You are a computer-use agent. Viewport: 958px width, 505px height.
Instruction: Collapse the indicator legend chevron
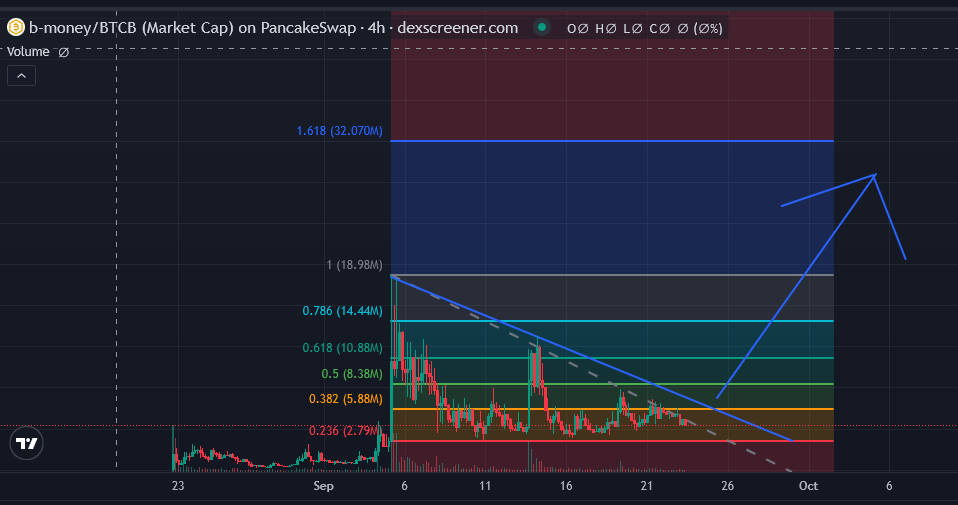tap(21, 76)
